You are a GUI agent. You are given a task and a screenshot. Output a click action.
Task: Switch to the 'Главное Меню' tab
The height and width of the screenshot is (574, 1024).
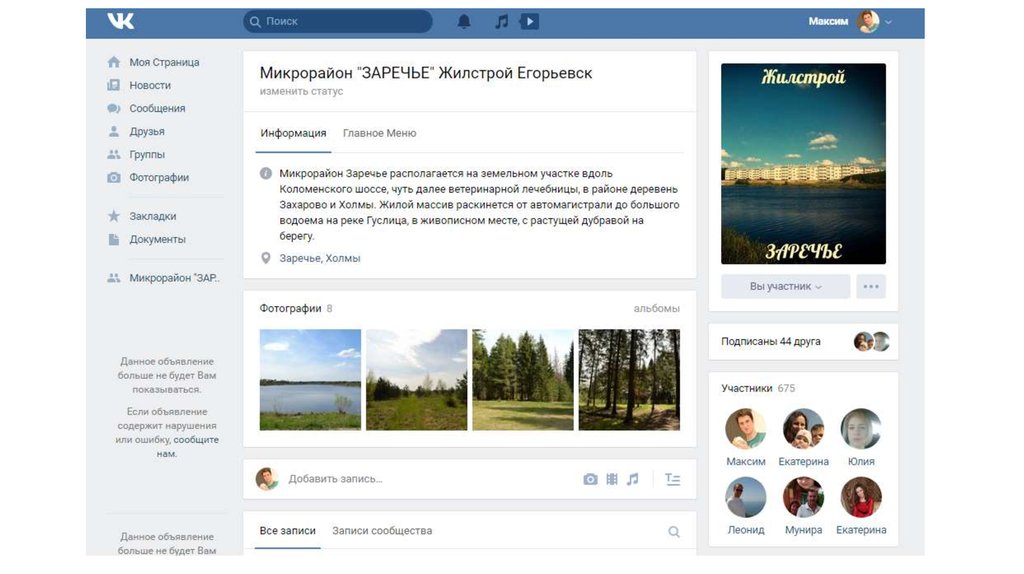coord(379,133)
